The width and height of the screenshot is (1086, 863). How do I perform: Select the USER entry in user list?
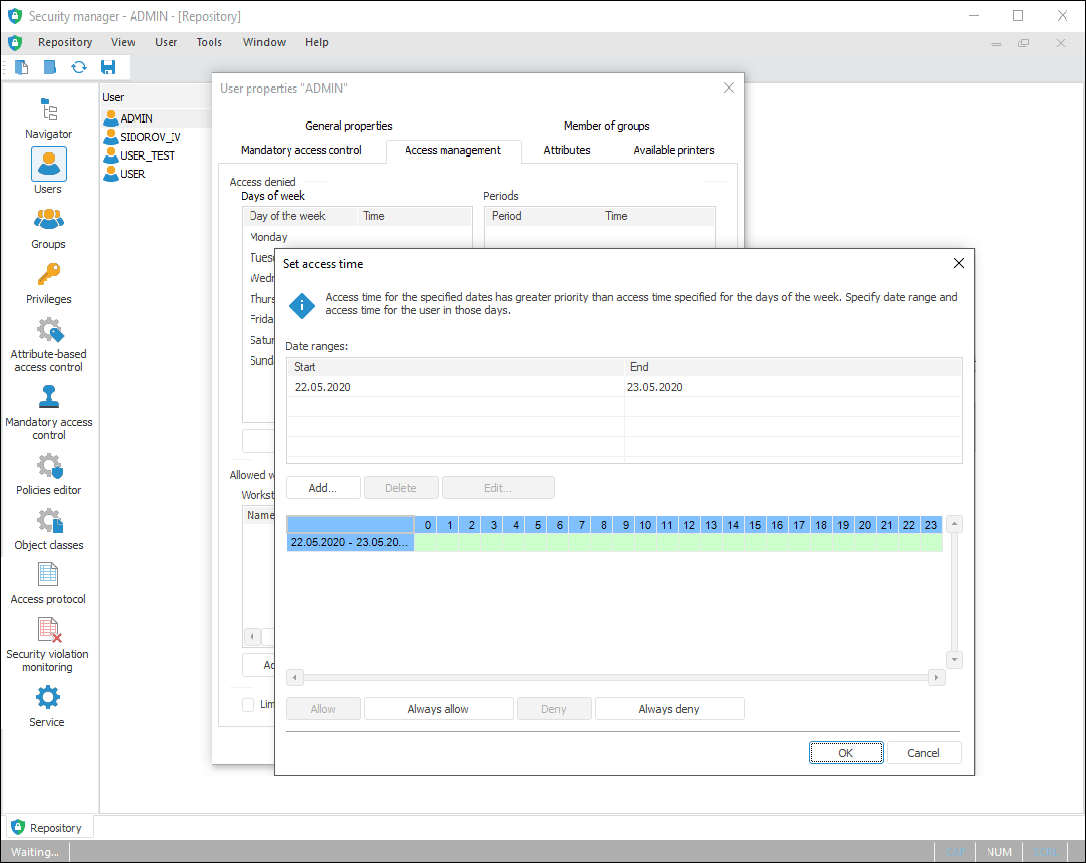point(125,174)
